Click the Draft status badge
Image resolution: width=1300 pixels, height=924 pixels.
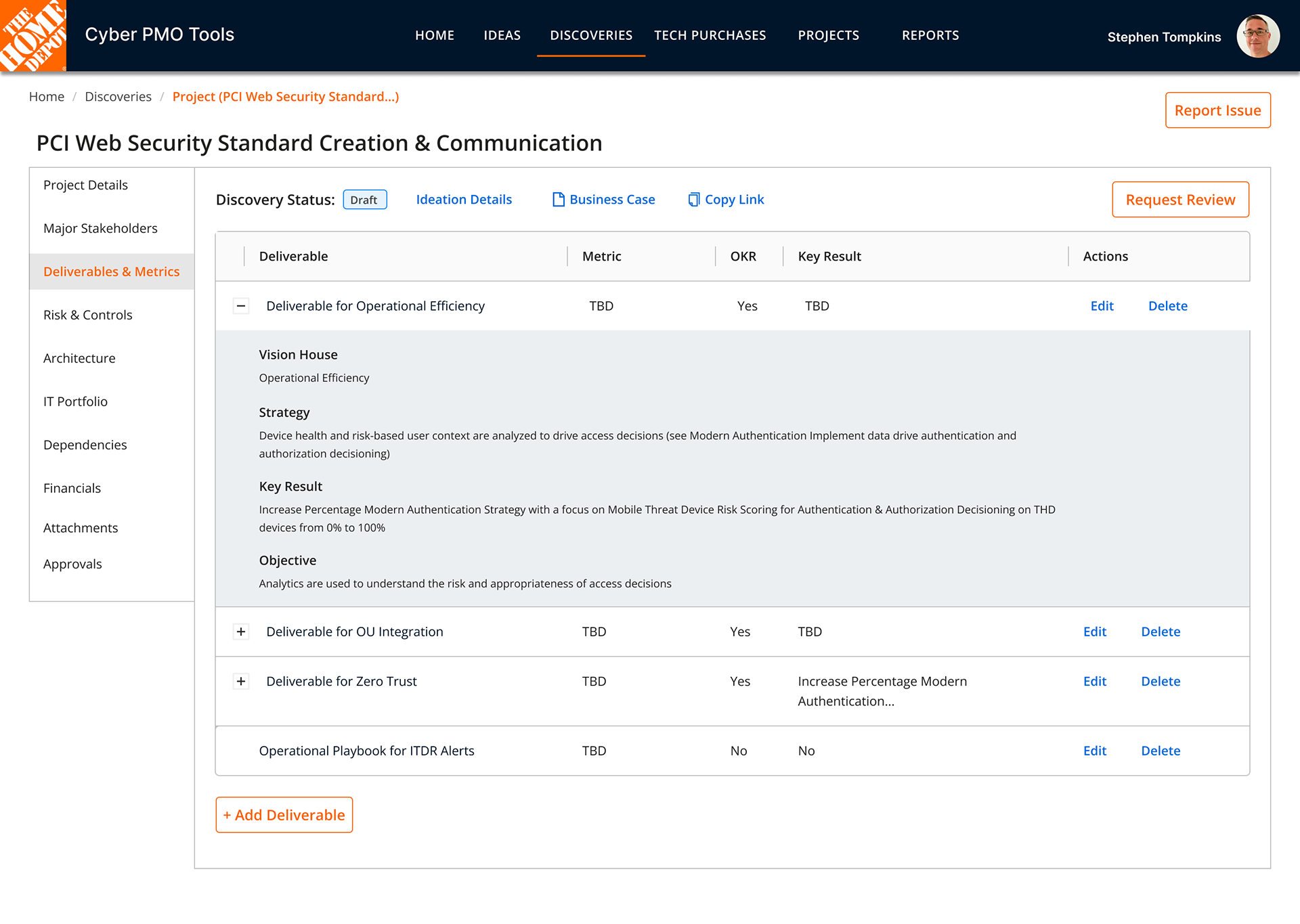[x=364, y=200]
